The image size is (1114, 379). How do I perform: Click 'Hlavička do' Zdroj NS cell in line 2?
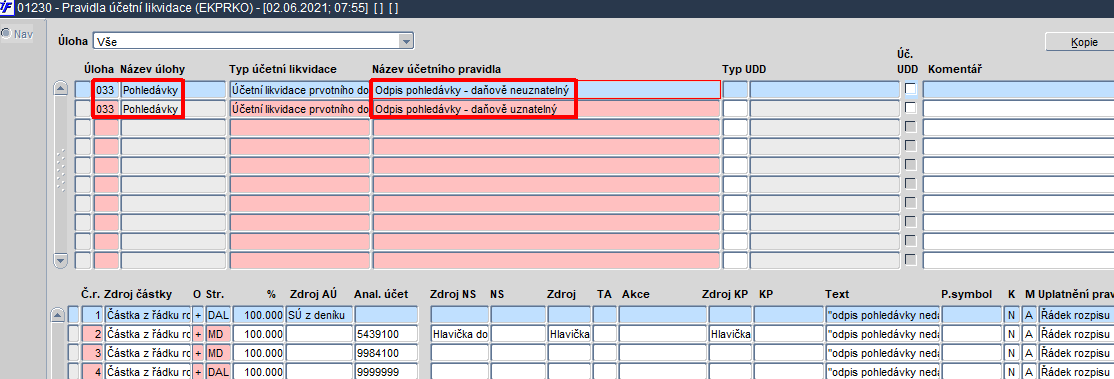tap(459, 333)
